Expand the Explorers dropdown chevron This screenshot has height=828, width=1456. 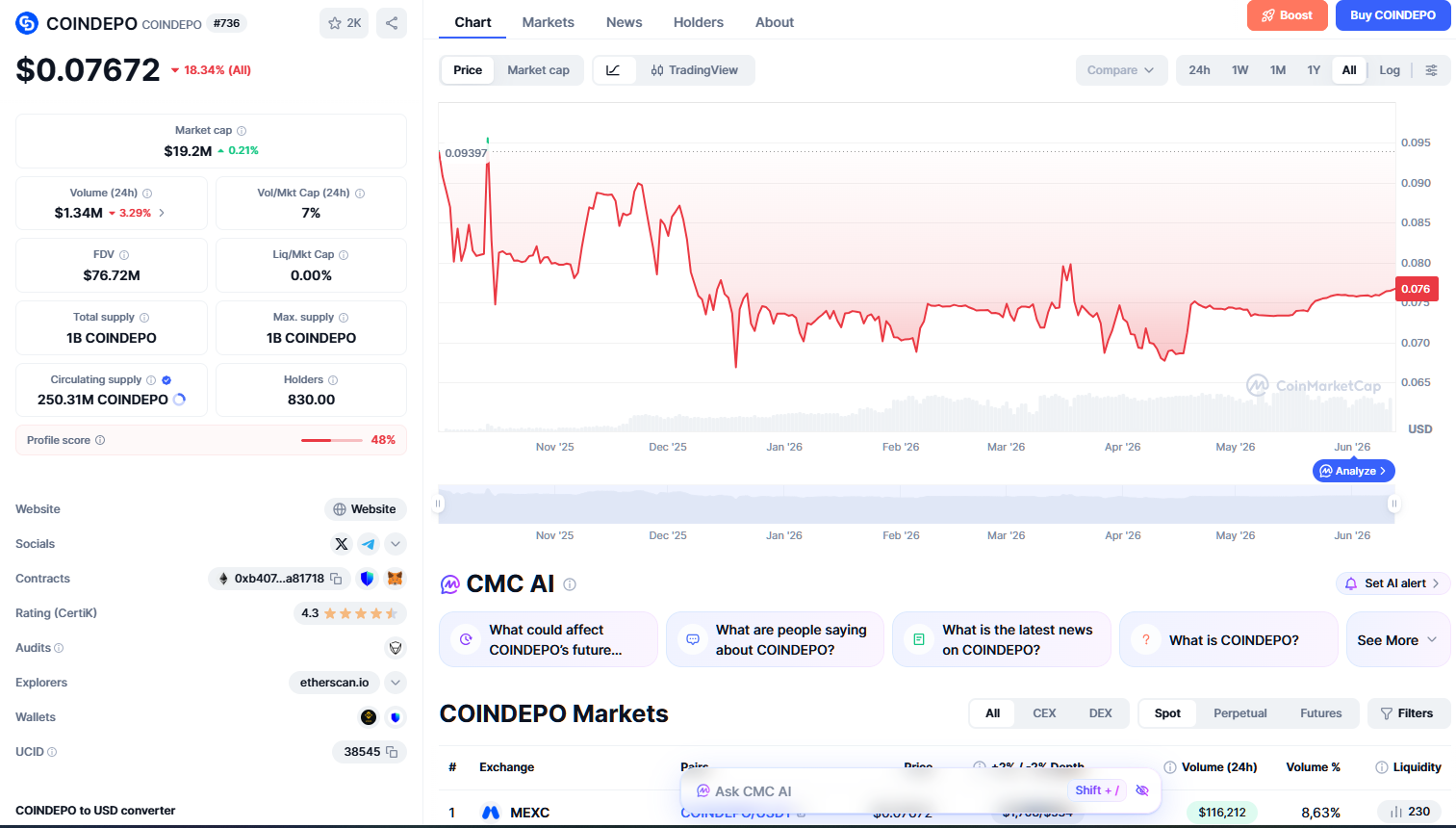pos(396,683)
